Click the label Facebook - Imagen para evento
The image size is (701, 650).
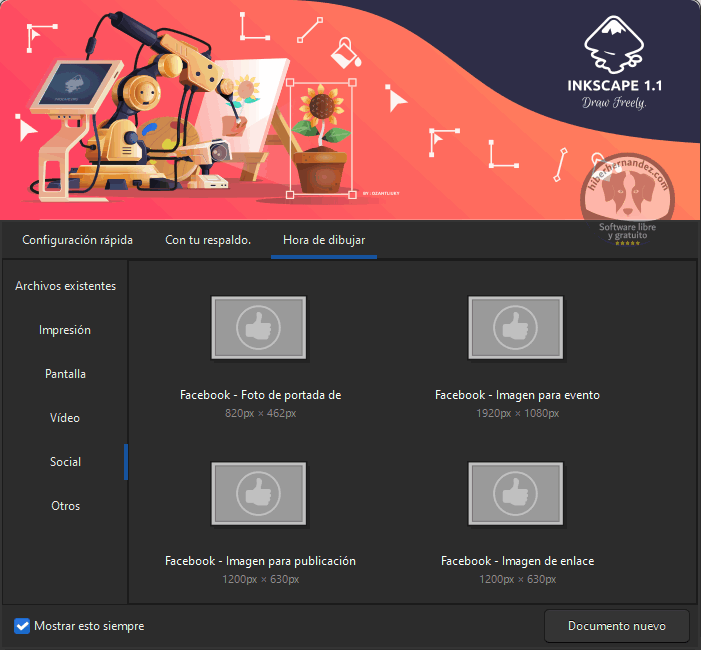(517, 395)
